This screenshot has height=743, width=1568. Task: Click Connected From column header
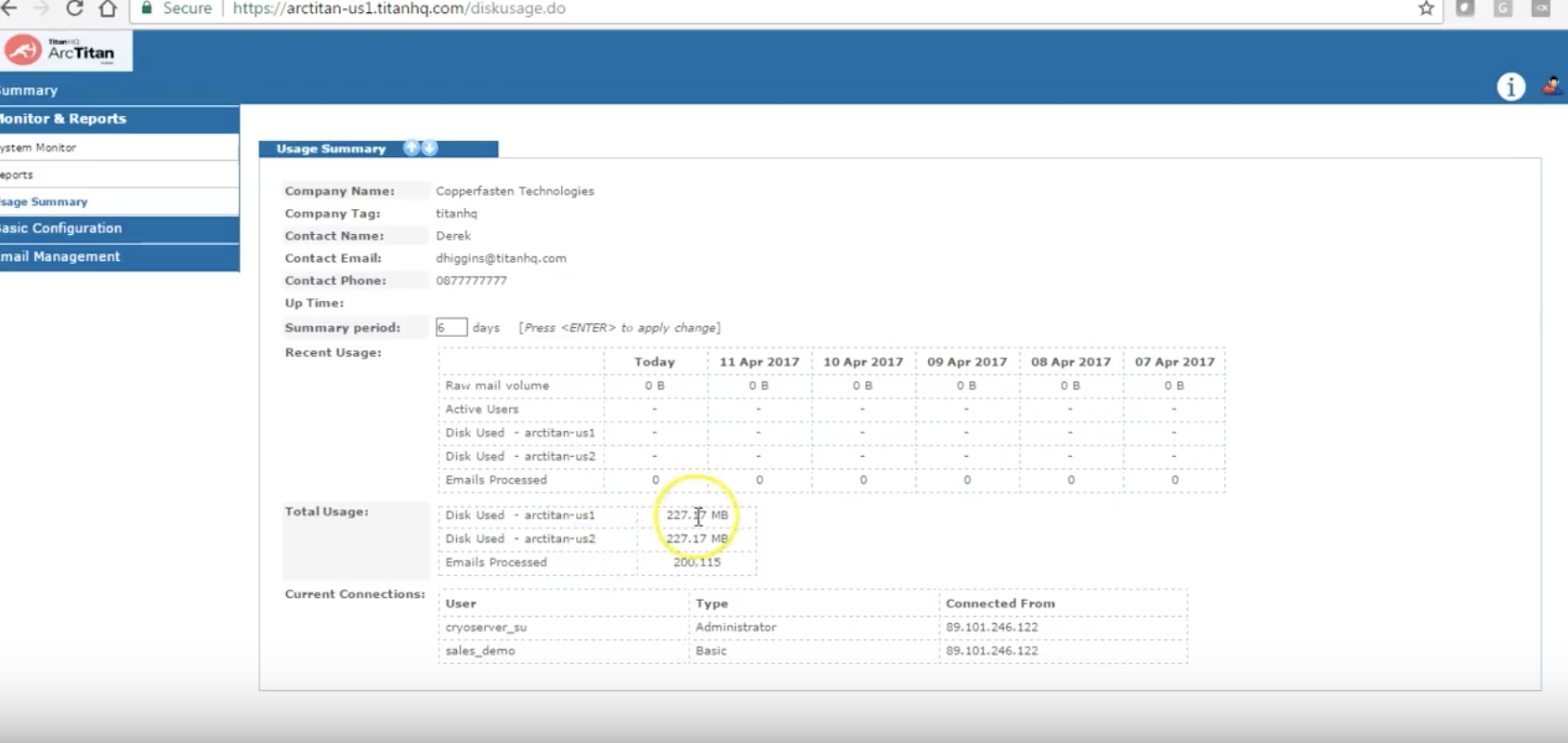[1000, 604]
